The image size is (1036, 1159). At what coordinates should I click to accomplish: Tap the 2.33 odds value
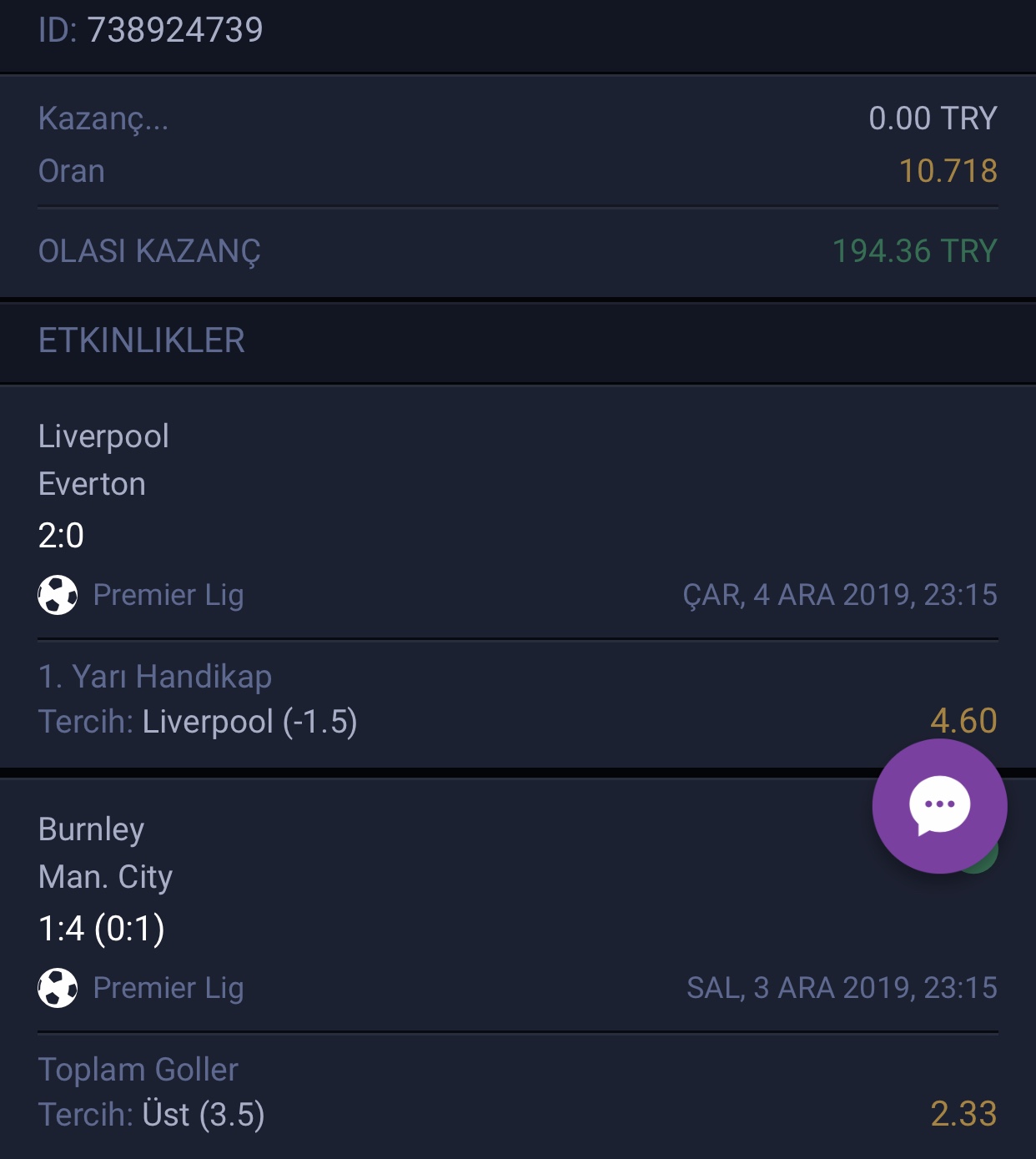coord(963,1114)
